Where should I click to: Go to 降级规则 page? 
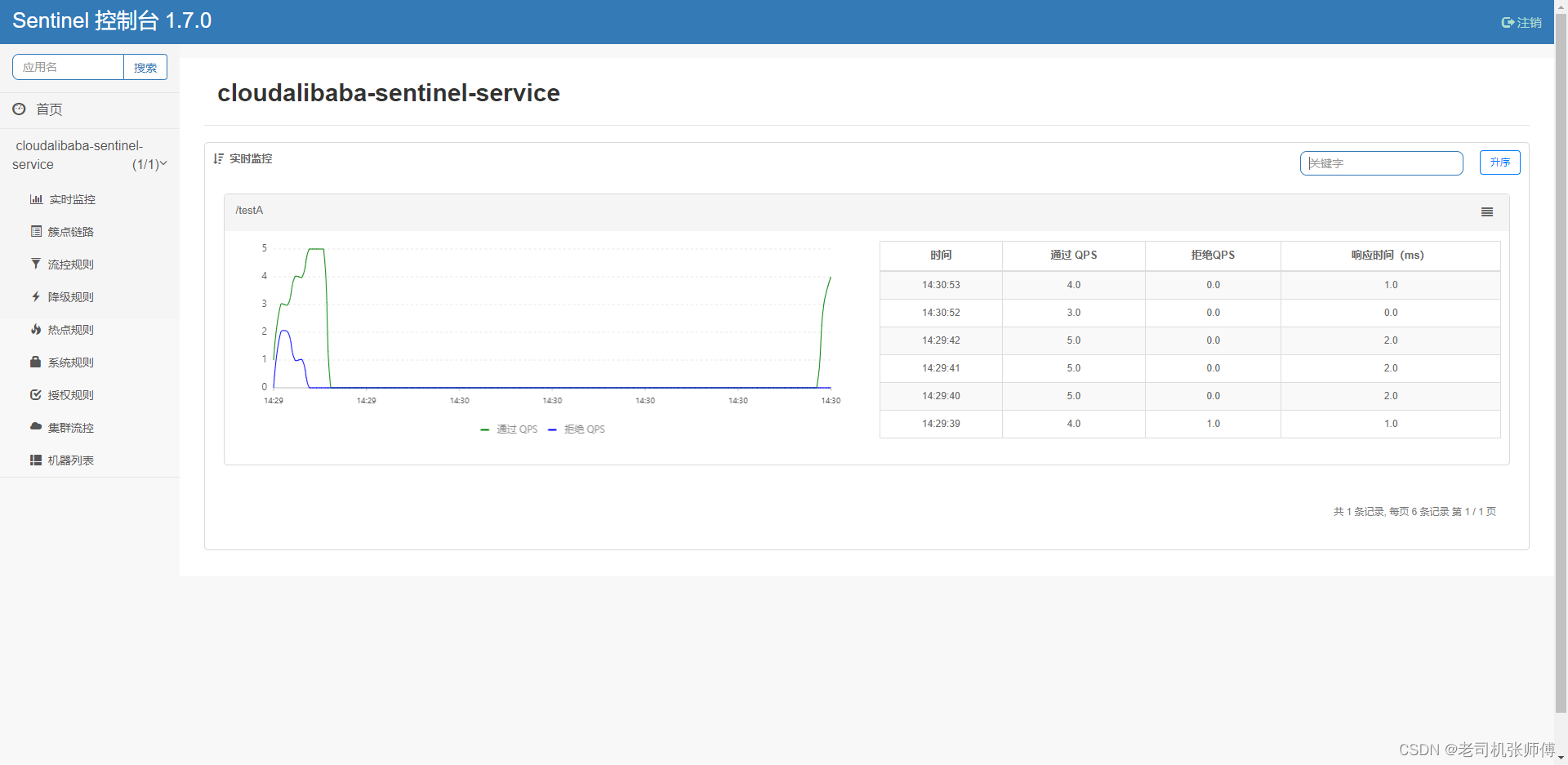click(71, 297)
